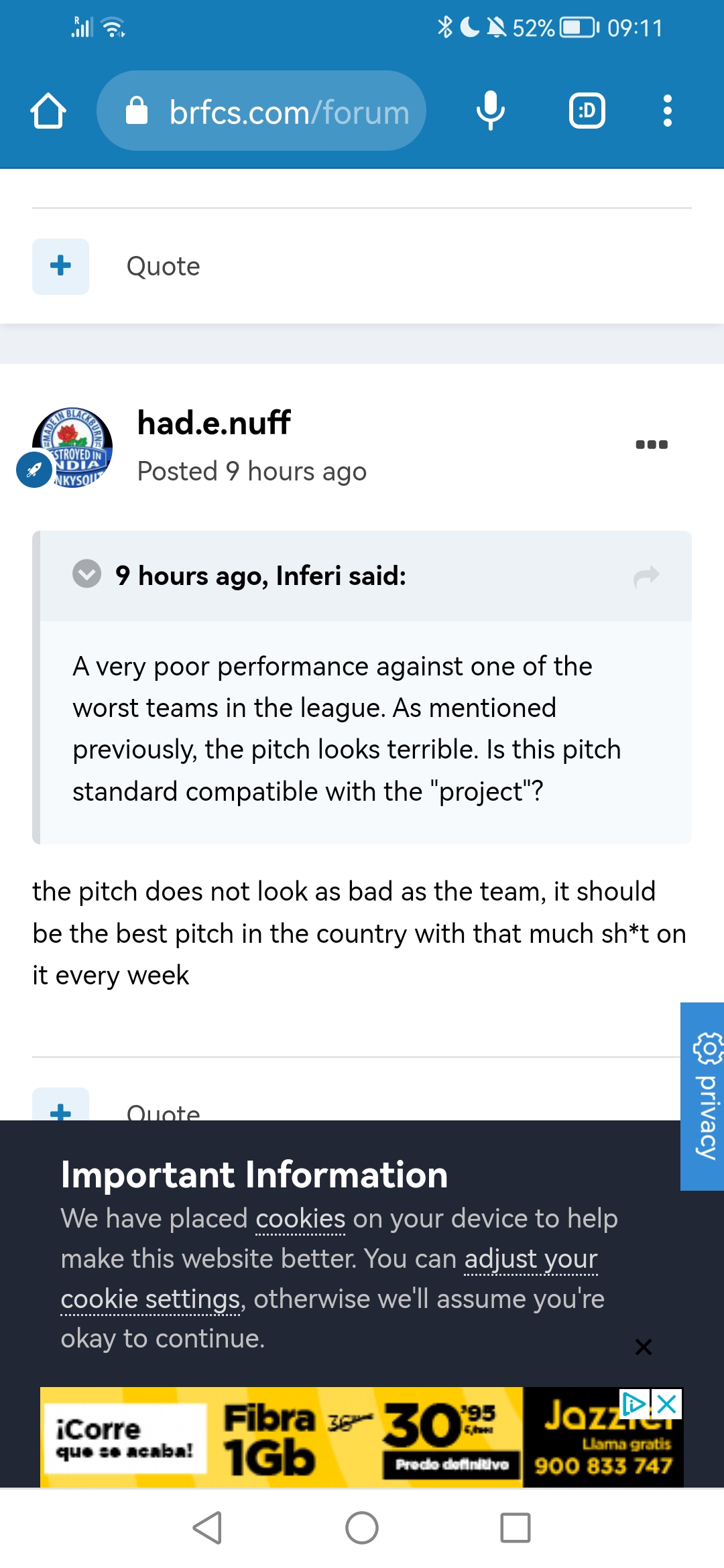The width and height of the screenshot is (724, 1568).
Task: Tap the AdChoices icon on ad
Action: coord(633,1404)
